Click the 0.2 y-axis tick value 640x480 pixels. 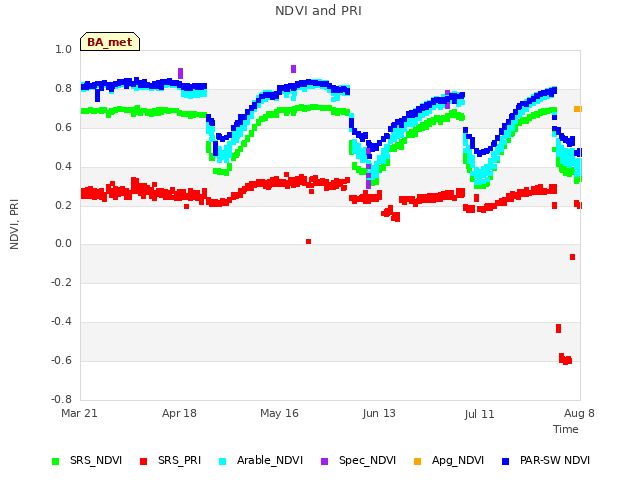click(x=63, y=205)
